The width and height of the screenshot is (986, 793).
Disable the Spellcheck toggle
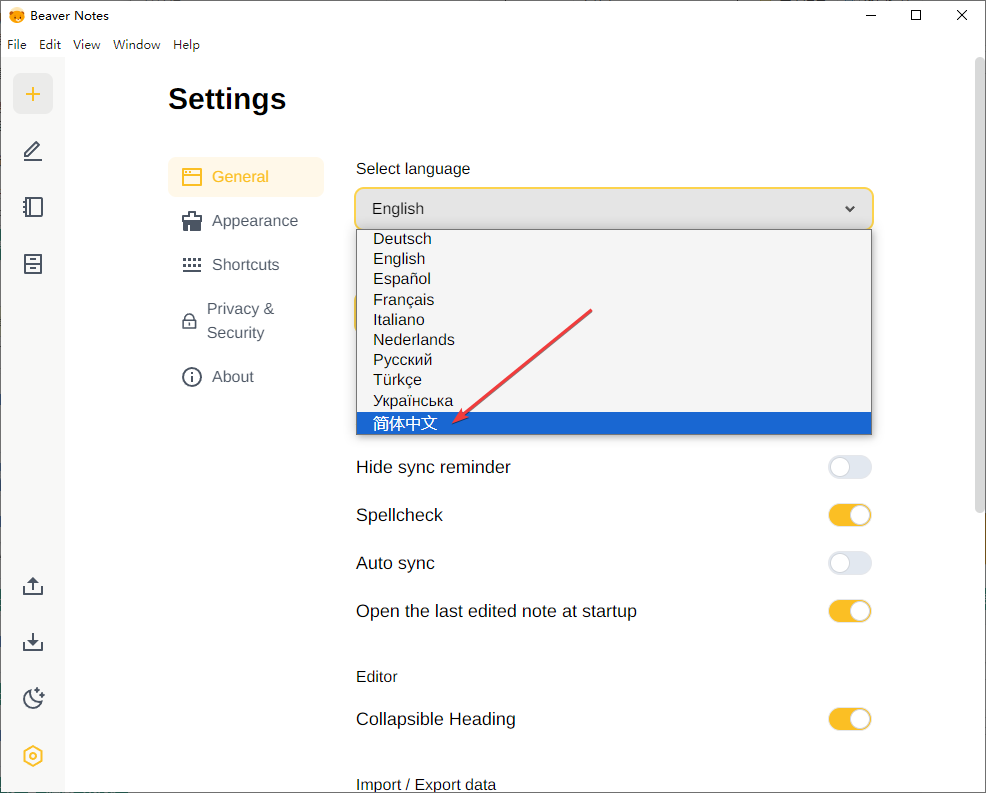click(849, 515)
